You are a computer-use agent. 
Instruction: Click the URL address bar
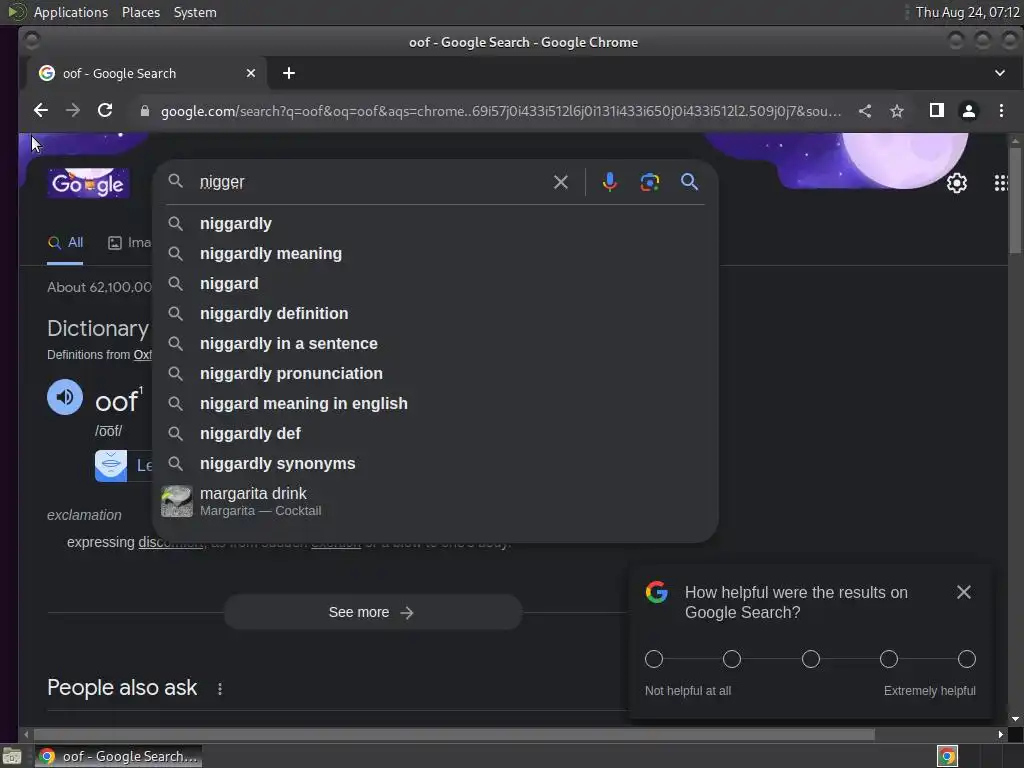tap(501, 111)
